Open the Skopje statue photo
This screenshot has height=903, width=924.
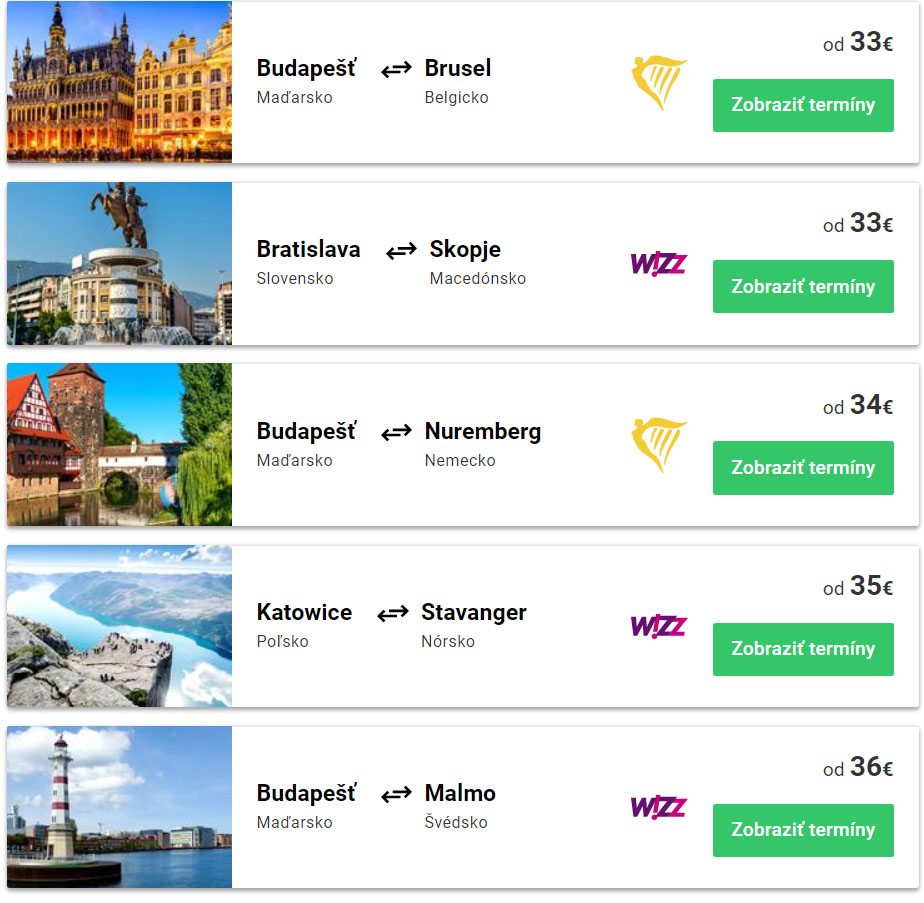tap(119, 264)
